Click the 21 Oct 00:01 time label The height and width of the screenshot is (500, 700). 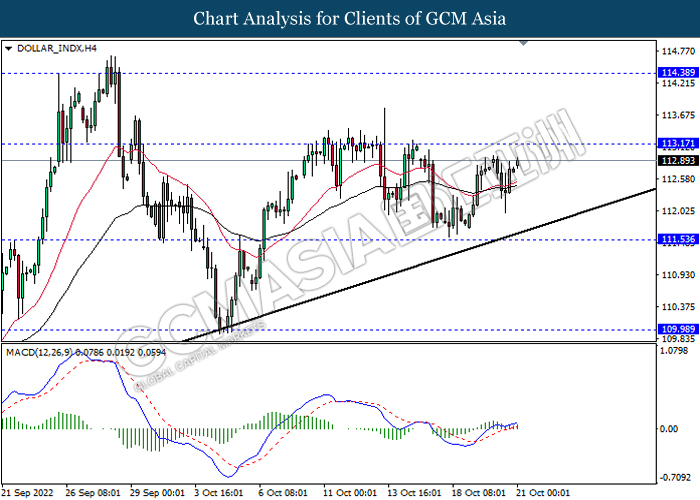(x=543, y=493)
